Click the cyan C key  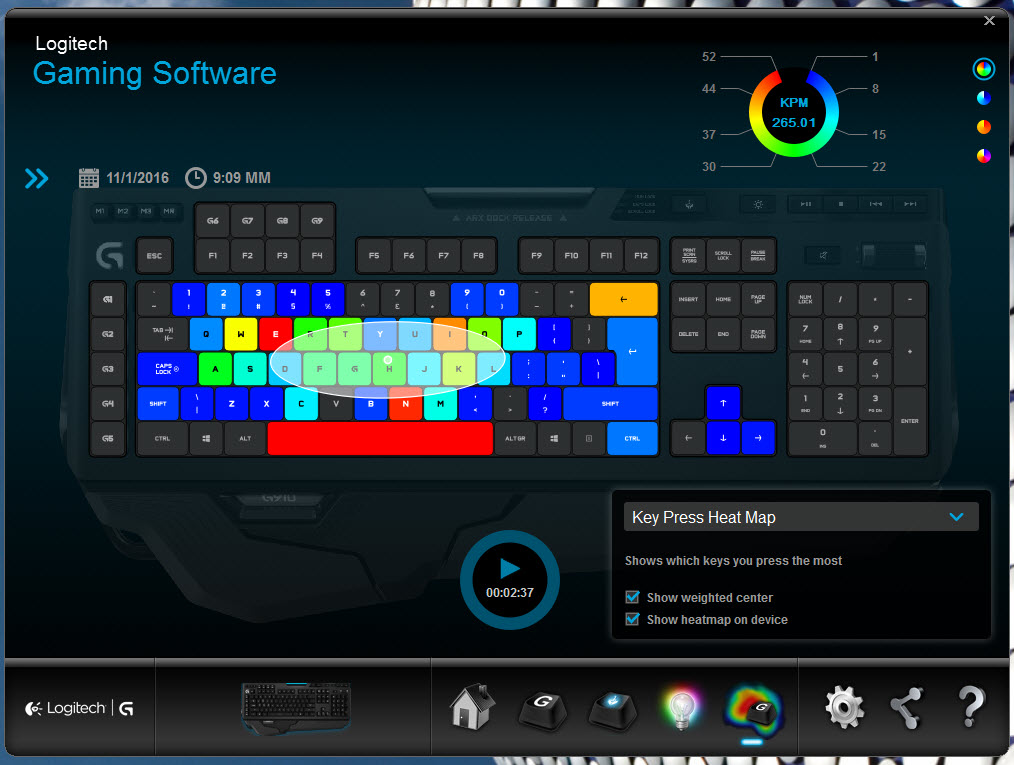[301, 404]
